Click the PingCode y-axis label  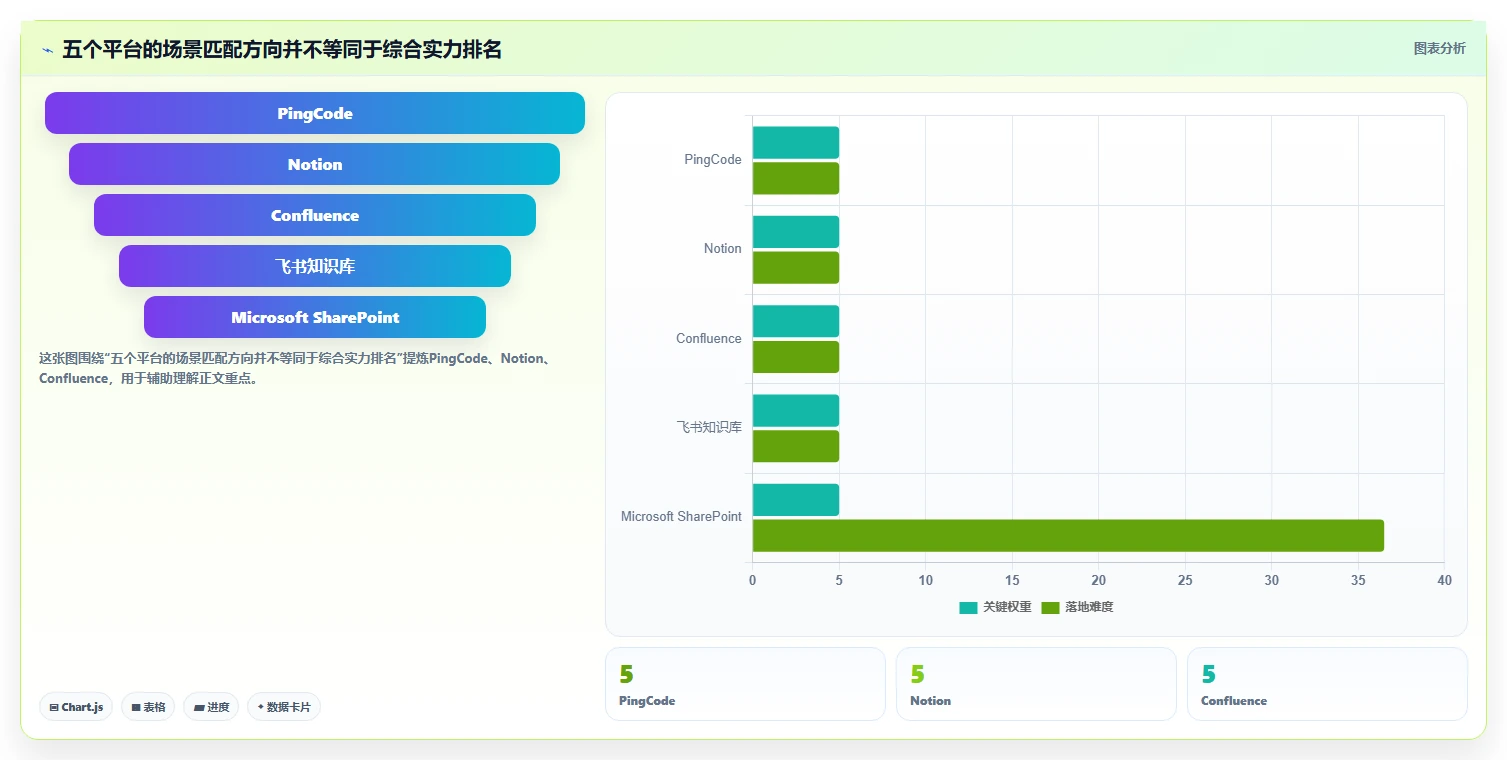coord(713,160)
